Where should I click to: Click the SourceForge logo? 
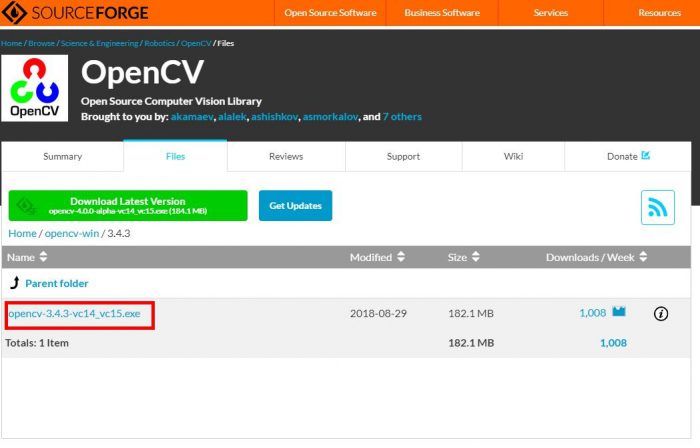(78, 13)
